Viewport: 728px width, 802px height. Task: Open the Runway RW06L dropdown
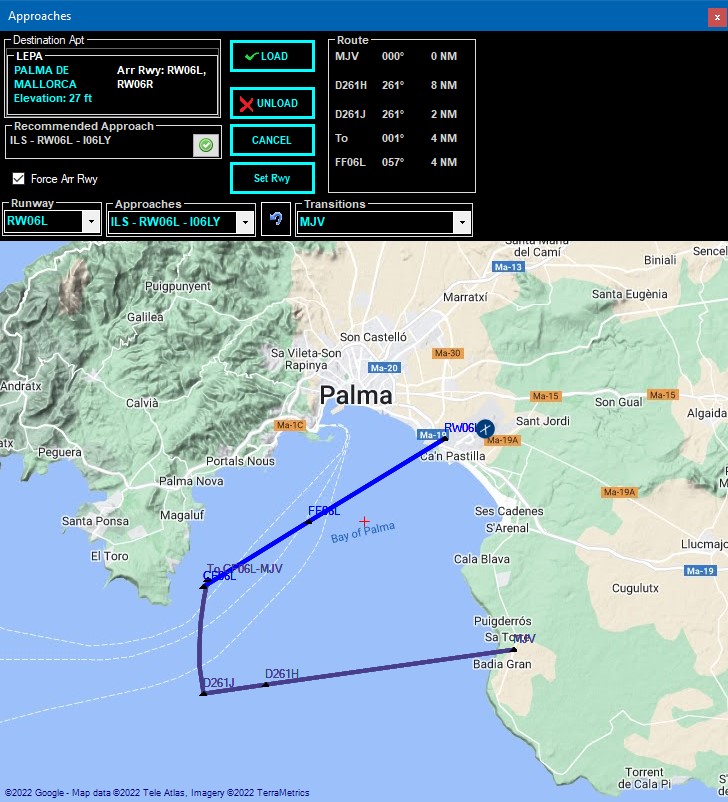click(x=91, y=222)
